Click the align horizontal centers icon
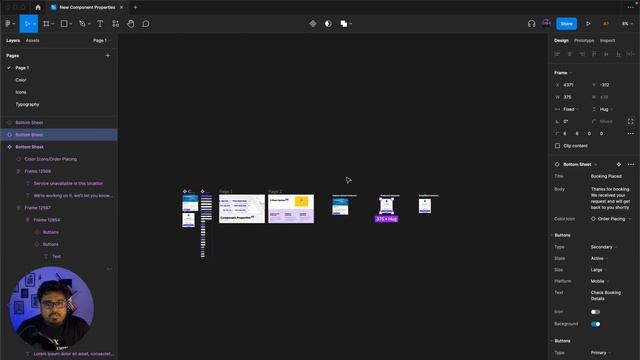640x360 pixels. point(570,54)
